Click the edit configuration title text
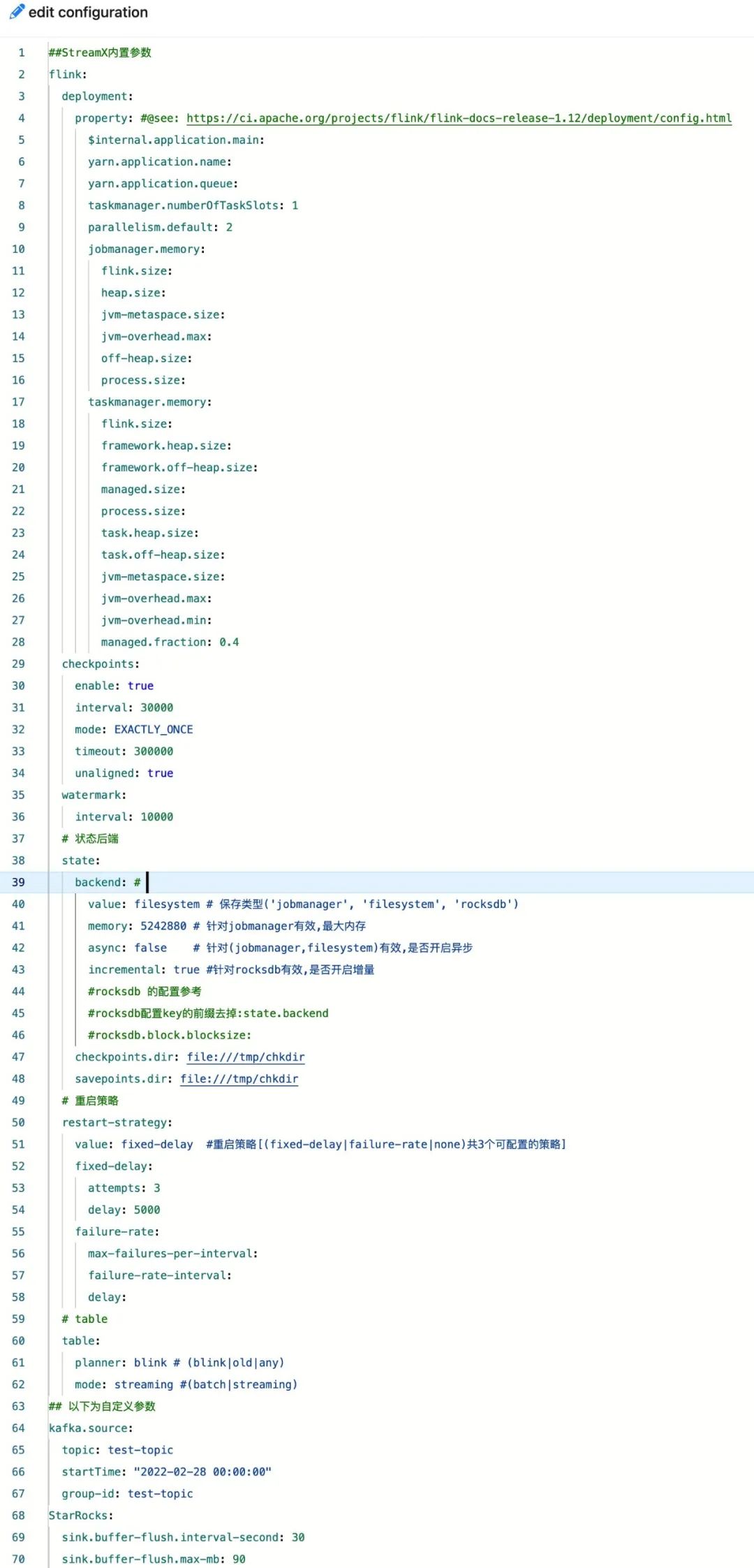The image size is (754, 1568). (x=88, y=13)
